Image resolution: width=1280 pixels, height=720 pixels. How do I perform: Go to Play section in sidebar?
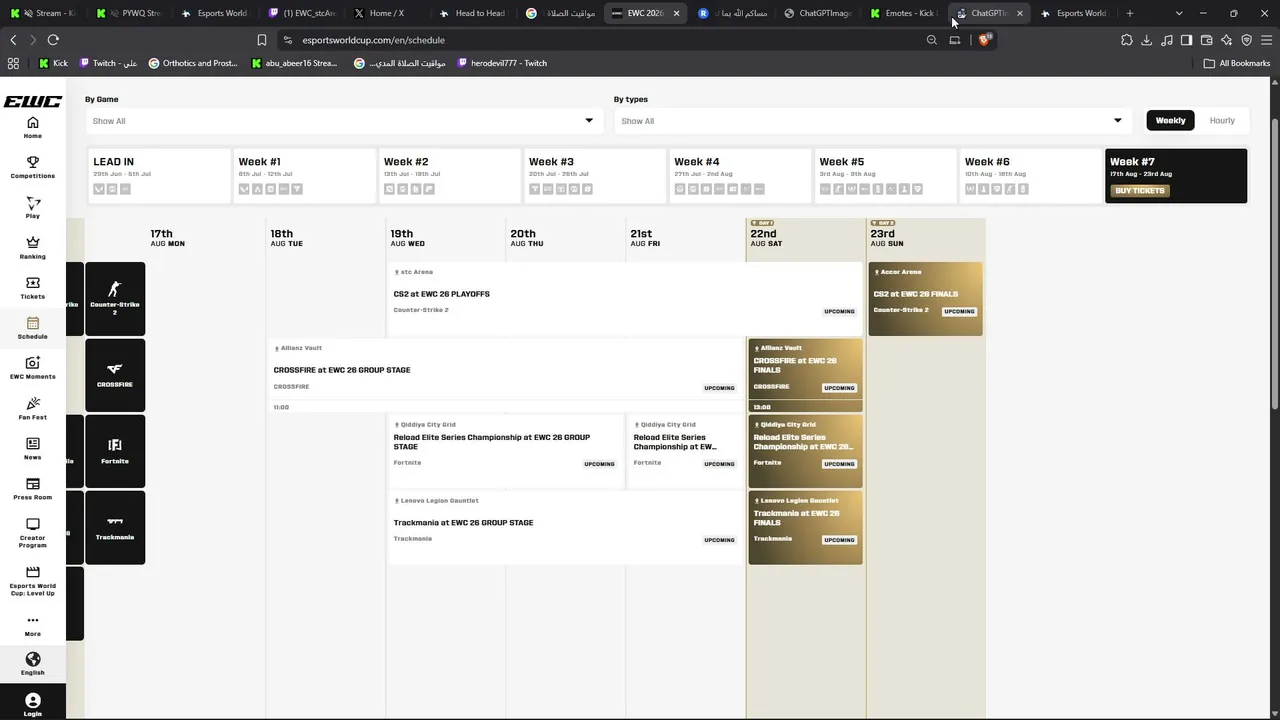32,207
